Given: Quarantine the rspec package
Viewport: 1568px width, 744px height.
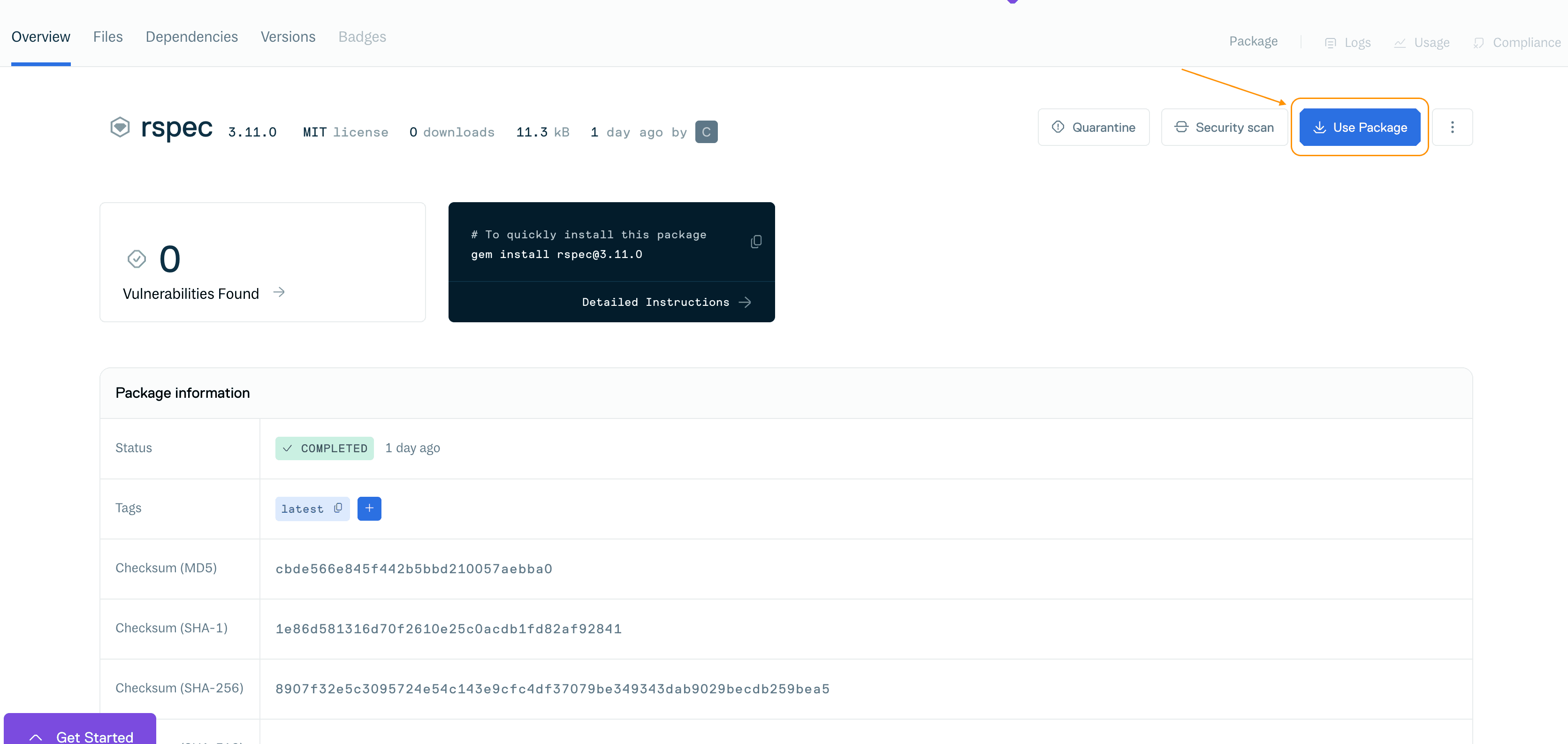Looking at the screenshot, I should [1093, 127].
